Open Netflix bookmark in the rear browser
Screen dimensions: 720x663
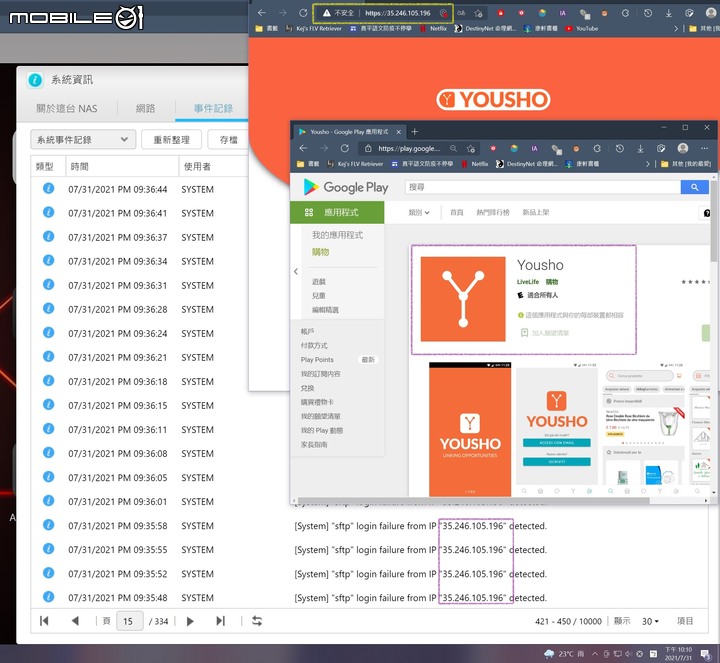tap(433, 28)
